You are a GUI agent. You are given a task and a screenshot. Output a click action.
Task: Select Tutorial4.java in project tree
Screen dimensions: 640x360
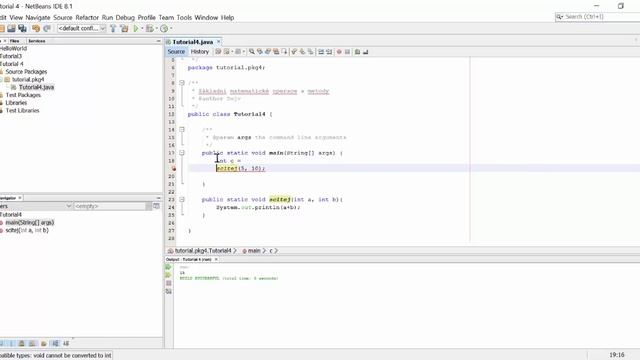pos(36,87)
